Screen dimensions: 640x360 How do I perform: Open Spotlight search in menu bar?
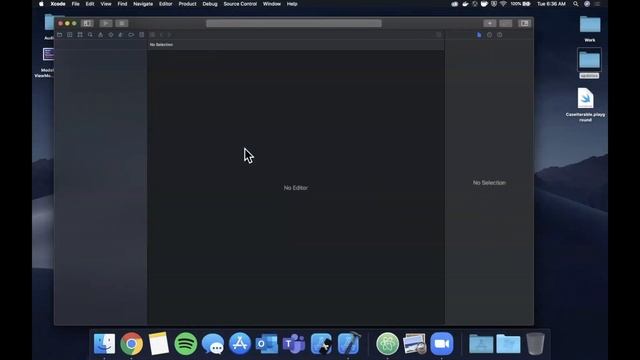(x=576, y=4)
